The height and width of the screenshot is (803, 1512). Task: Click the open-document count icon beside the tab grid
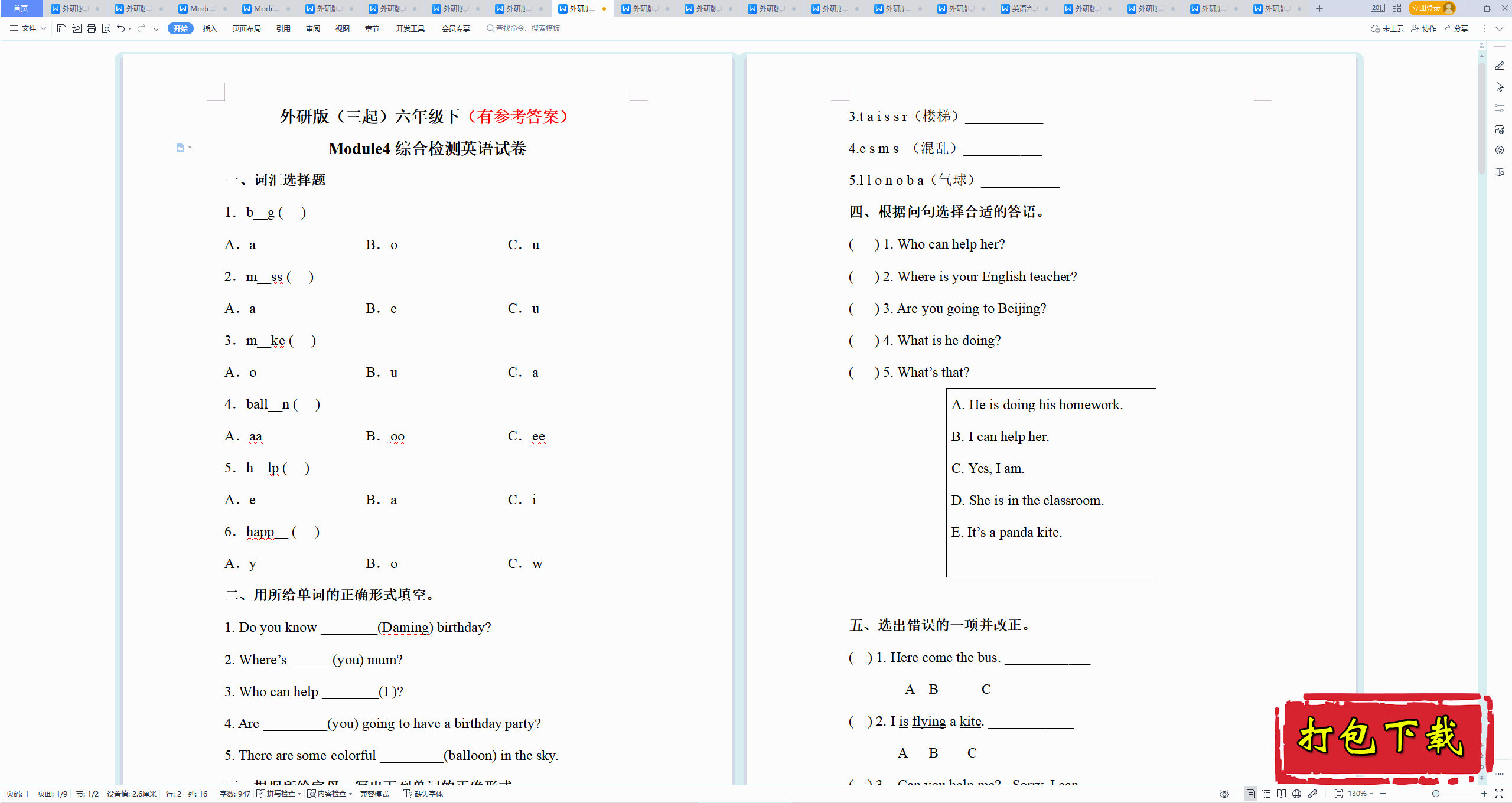[x=1377, y=8]
